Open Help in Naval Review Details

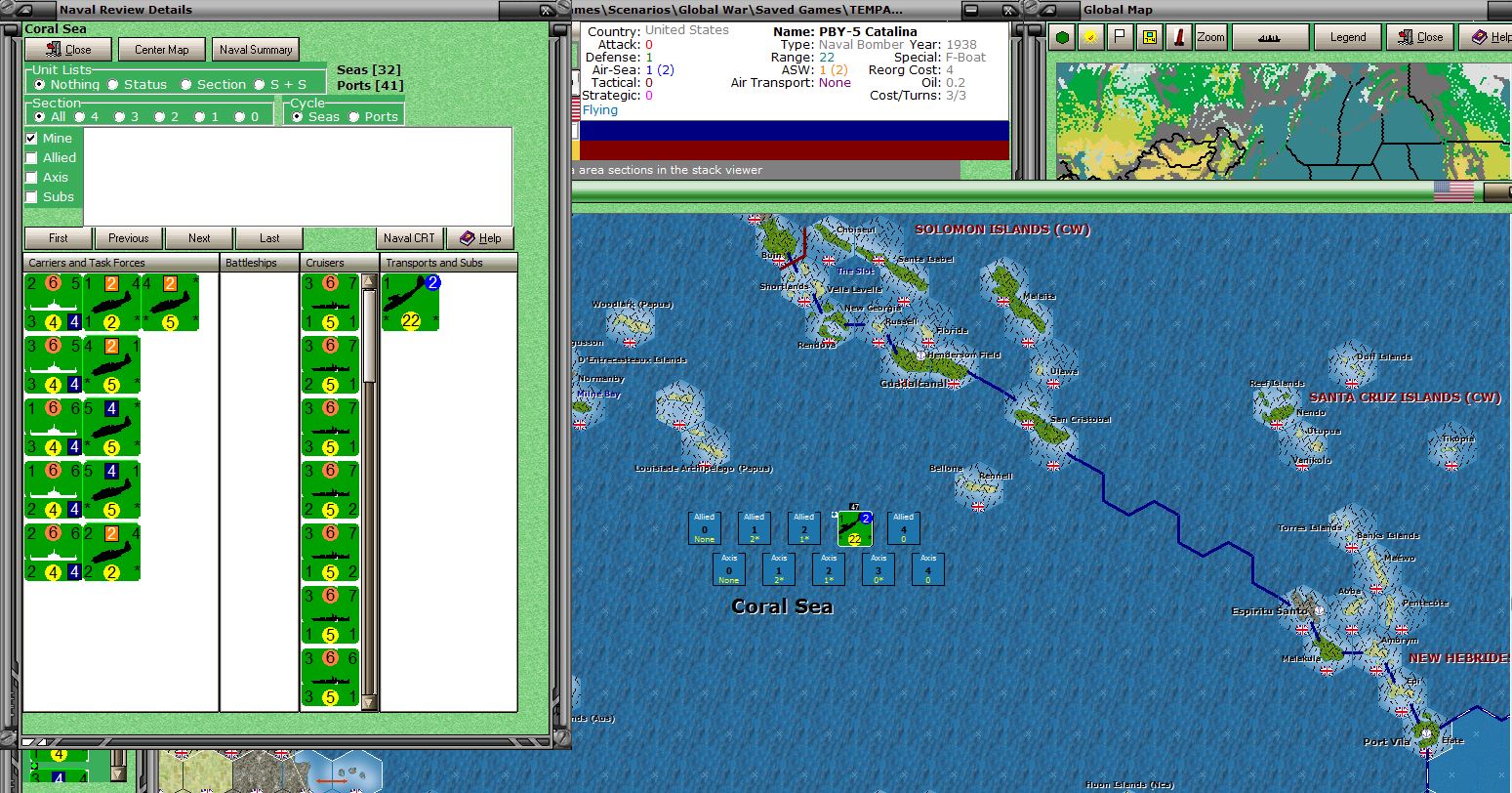[480, 237]
